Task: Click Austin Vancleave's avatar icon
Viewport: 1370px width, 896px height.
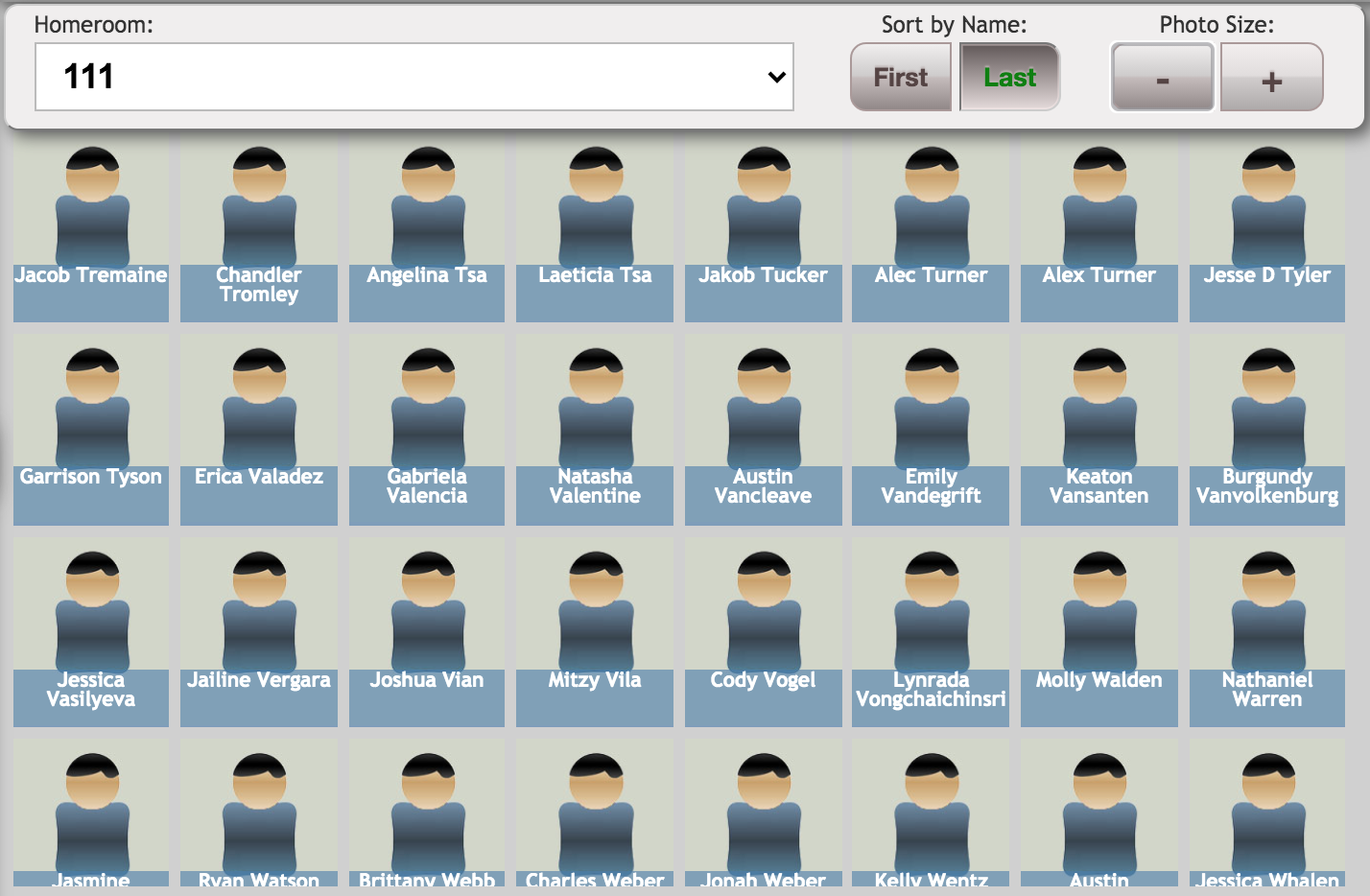Action: [764, 408]
